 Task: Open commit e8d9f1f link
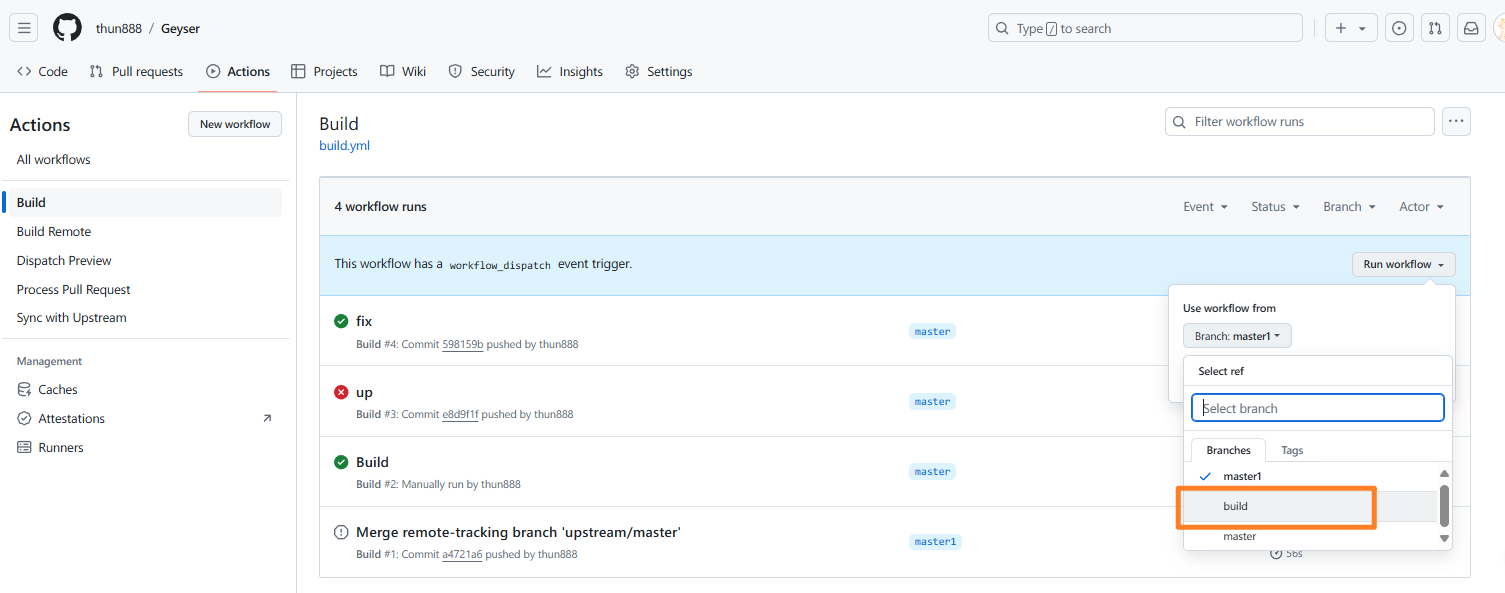tap(460, 414)
